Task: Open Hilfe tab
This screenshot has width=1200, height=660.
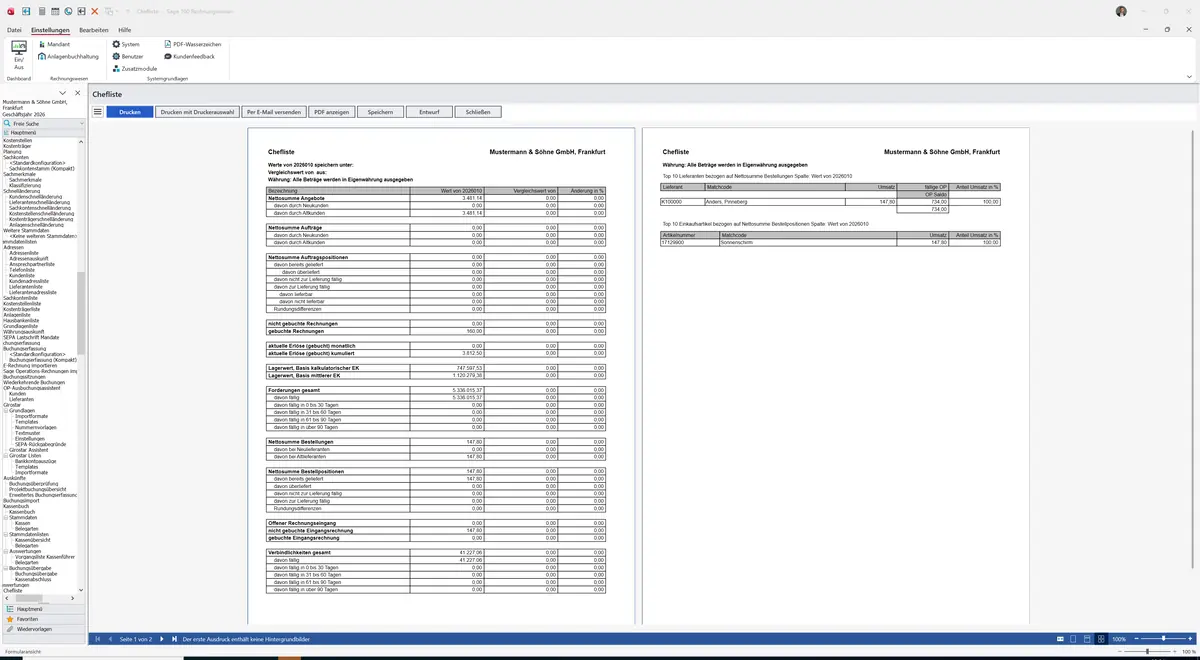Action: click(125, 30)
